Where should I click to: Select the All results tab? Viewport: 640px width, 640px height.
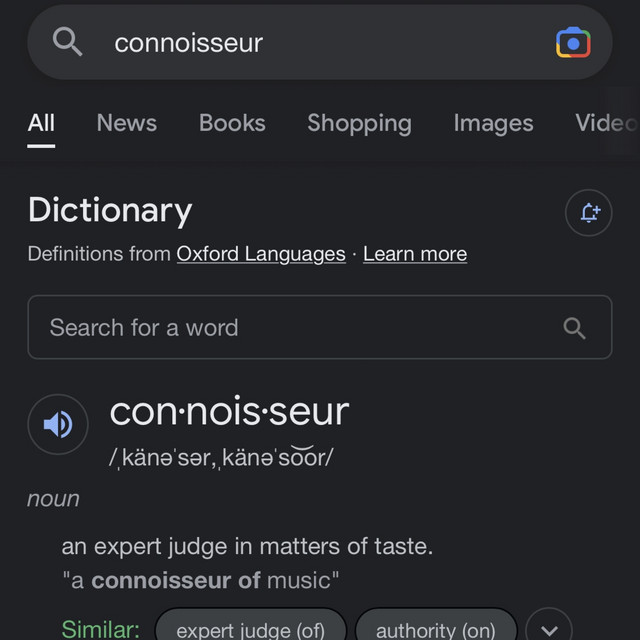tap(41, 123)
